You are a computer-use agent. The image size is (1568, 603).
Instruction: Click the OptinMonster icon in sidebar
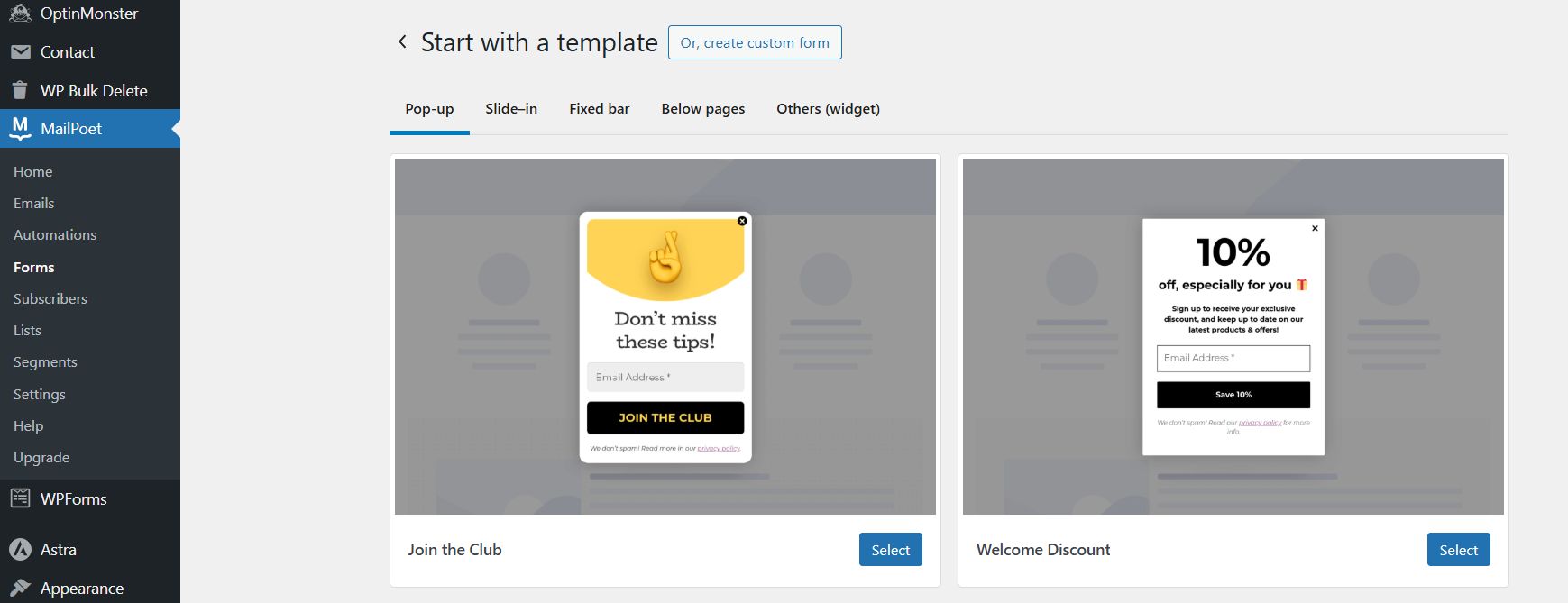20,14
